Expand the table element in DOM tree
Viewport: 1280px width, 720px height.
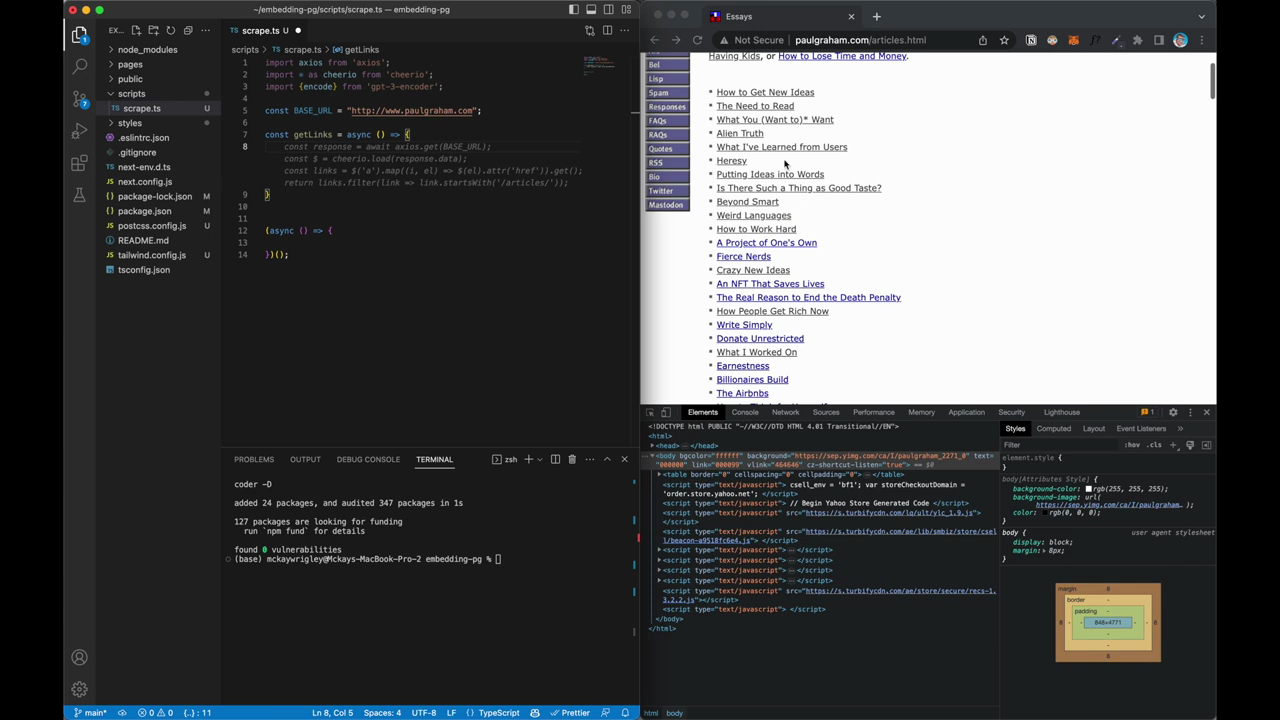click(659, 475)
